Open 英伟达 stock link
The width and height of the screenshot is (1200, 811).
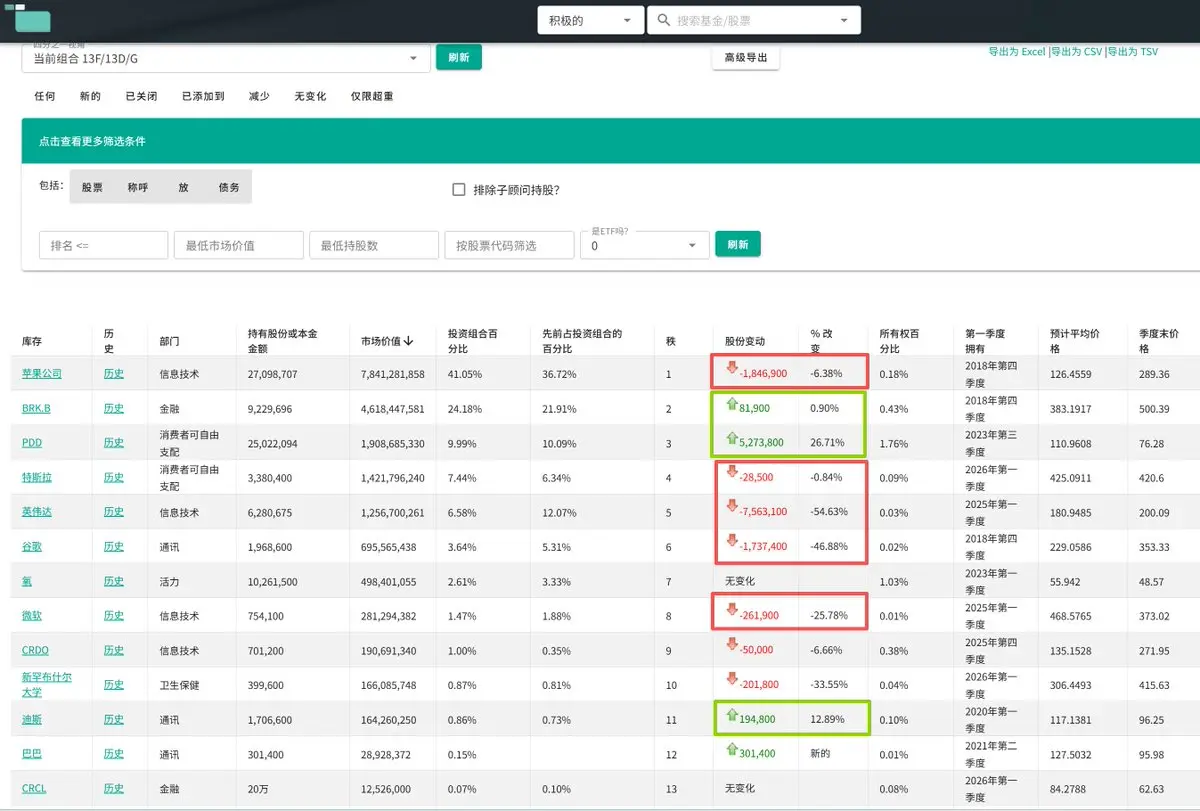pos(37,511)
